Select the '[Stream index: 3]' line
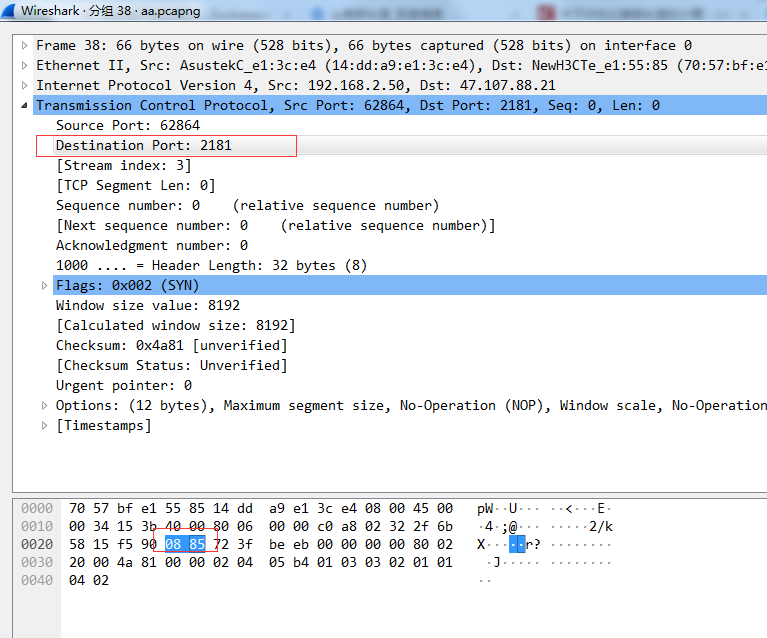Screen dimensions: 767x638 (124, 165)
